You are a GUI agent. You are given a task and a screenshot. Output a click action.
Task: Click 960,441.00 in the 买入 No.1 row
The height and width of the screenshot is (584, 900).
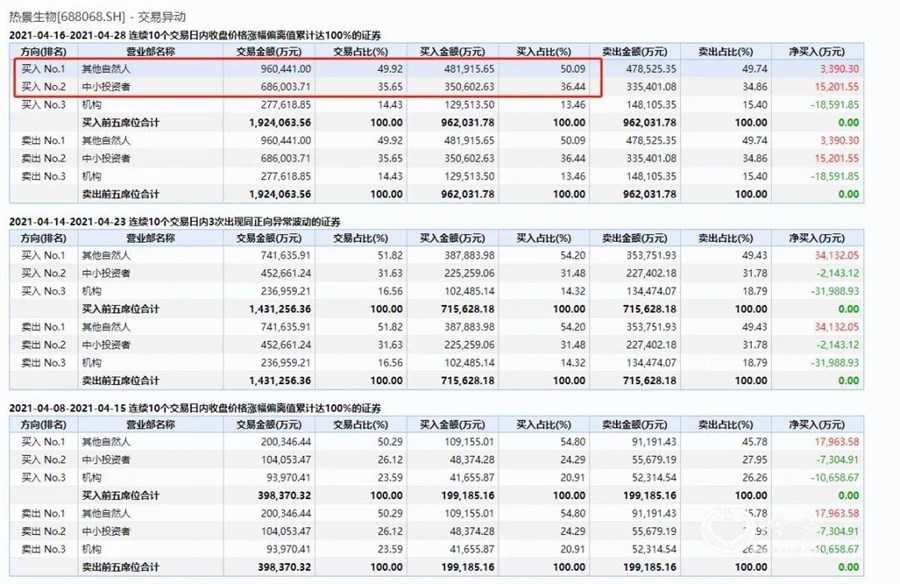[x=286, y=69]
